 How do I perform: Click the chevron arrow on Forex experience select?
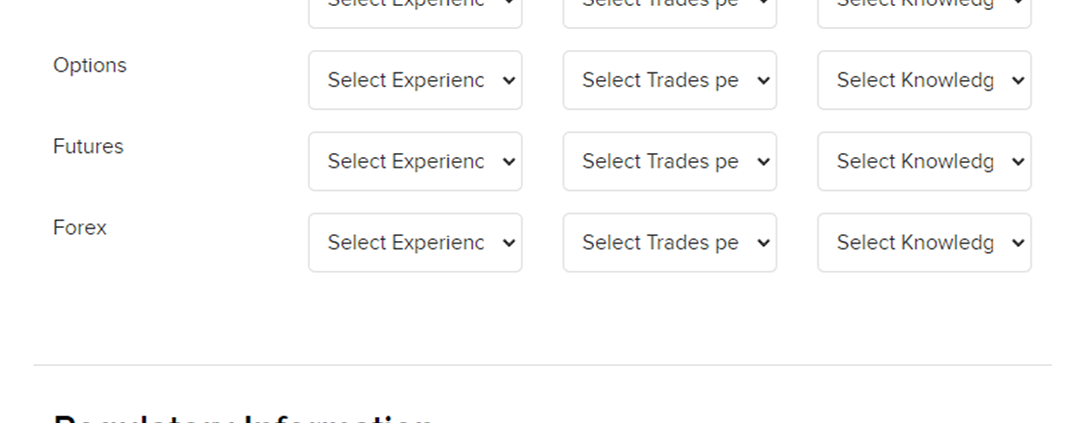pos(508,242)
